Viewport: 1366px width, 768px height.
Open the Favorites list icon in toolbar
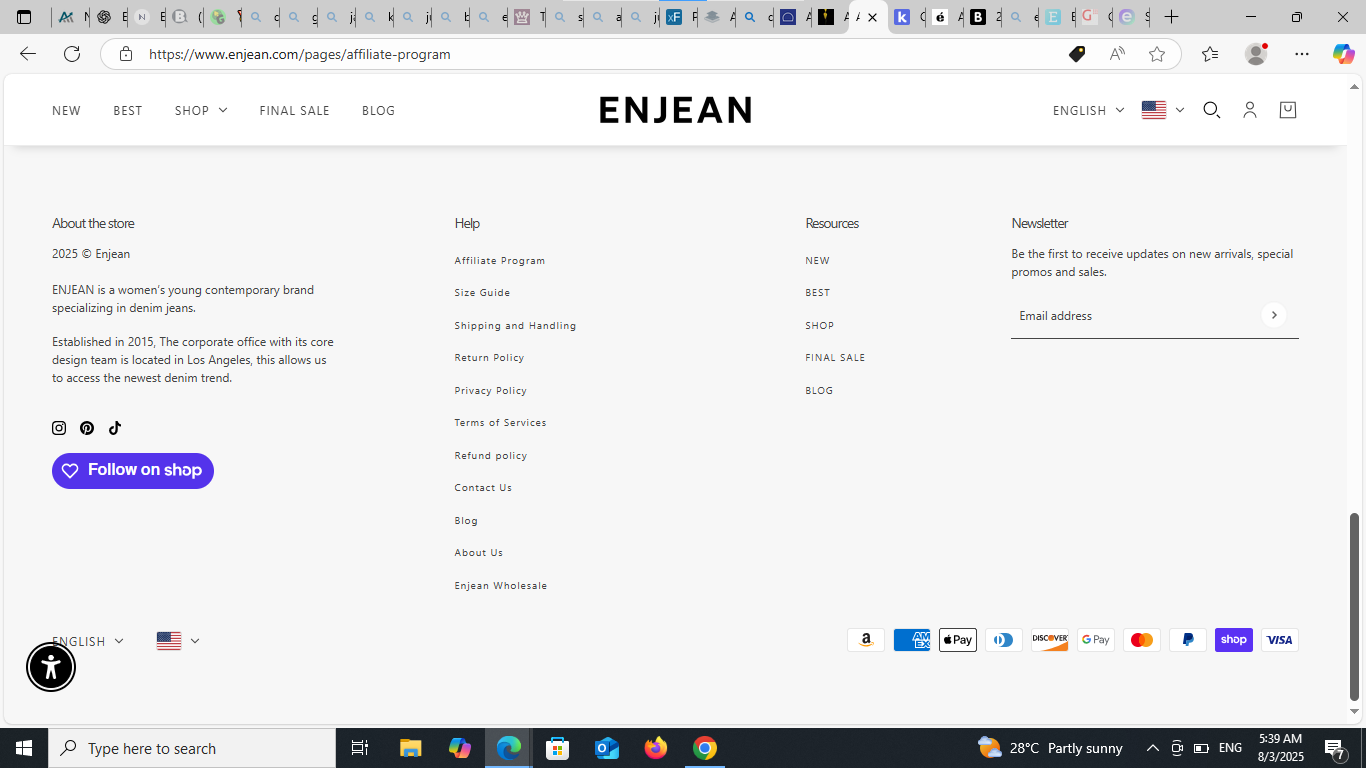pos(1210,54)
